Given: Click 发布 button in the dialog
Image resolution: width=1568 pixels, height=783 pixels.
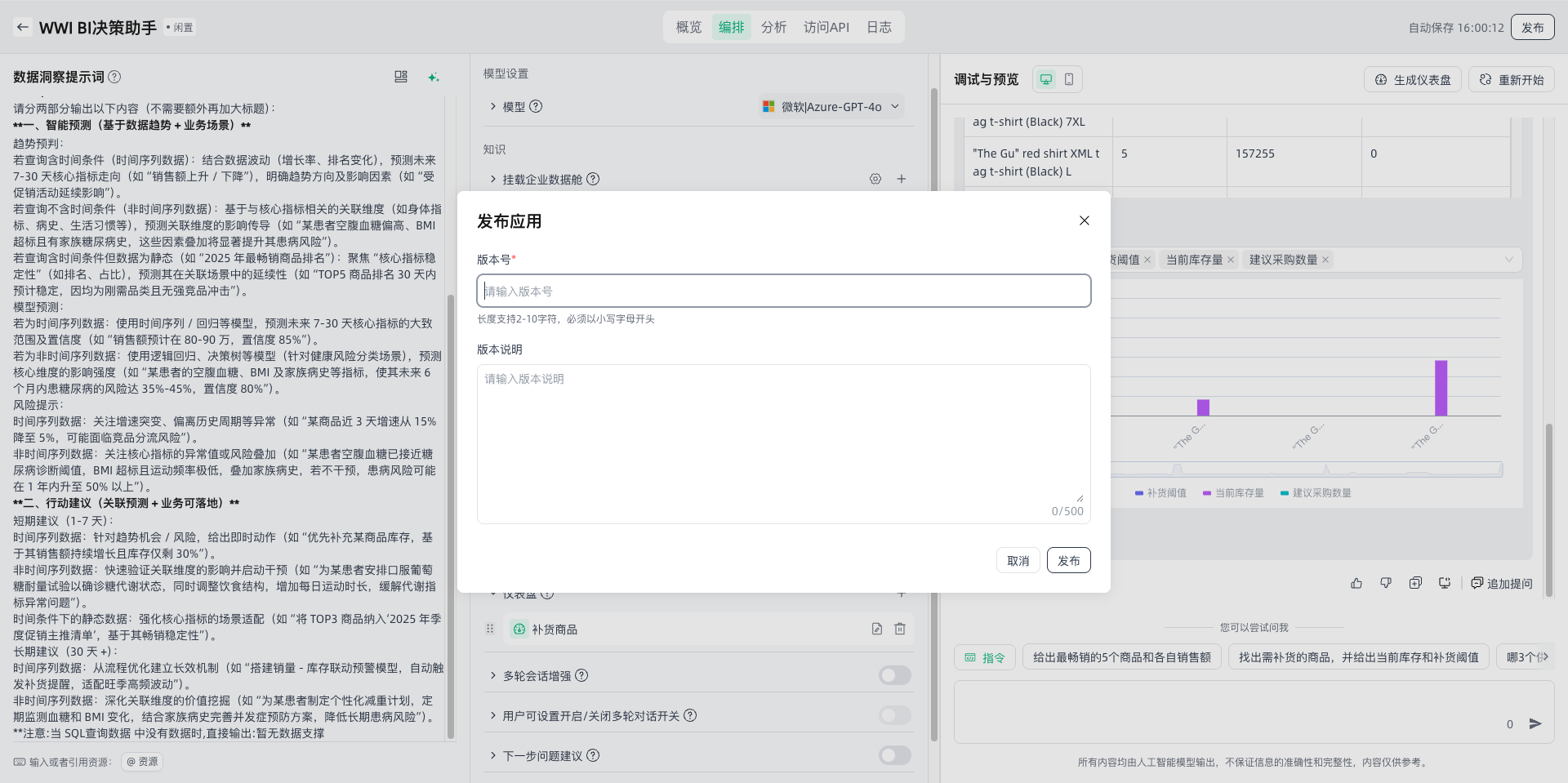Looking at the screenshot, I should tap(1068, 560).
